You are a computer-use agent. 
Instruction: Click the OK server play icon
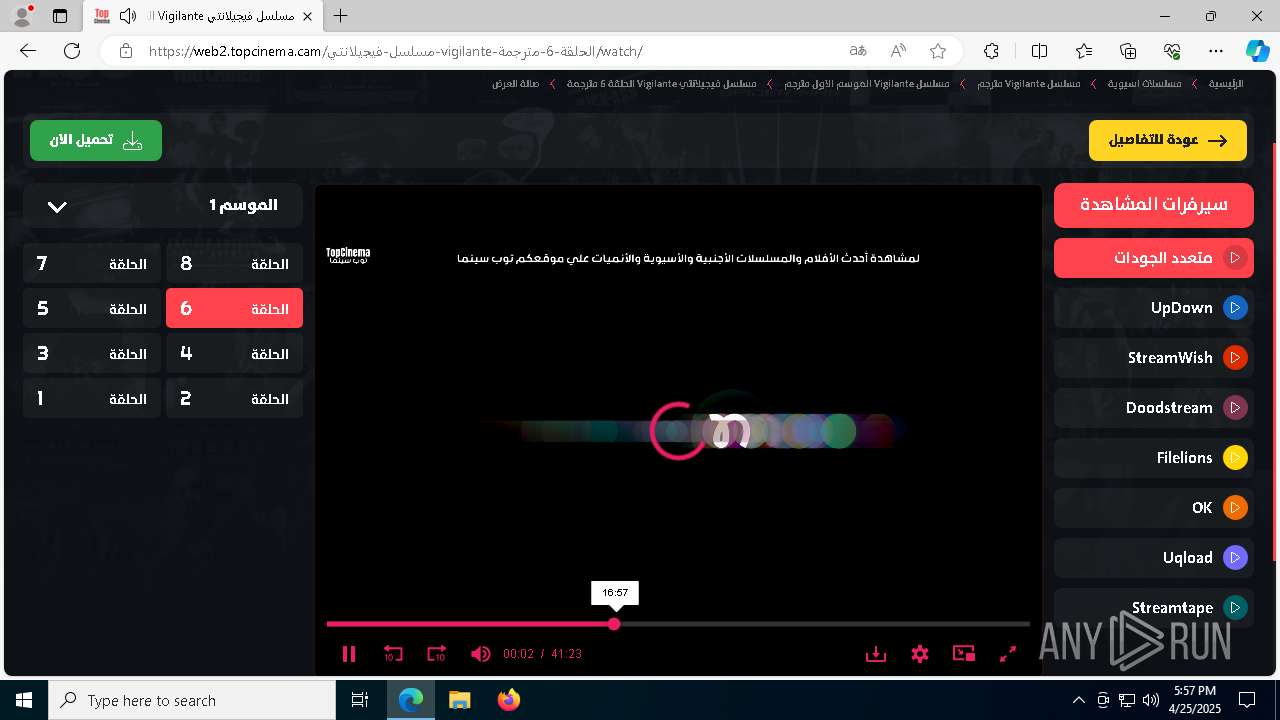tap(1235, 508)
